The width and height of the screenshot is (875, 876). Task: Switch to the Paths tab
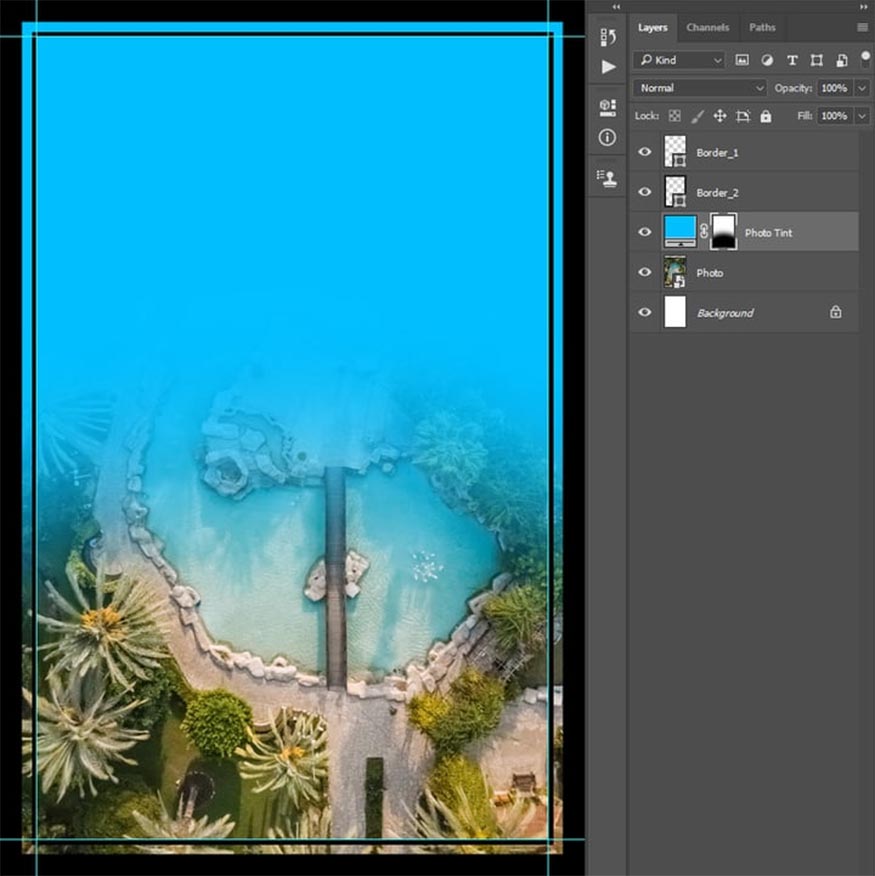point(762,27)
